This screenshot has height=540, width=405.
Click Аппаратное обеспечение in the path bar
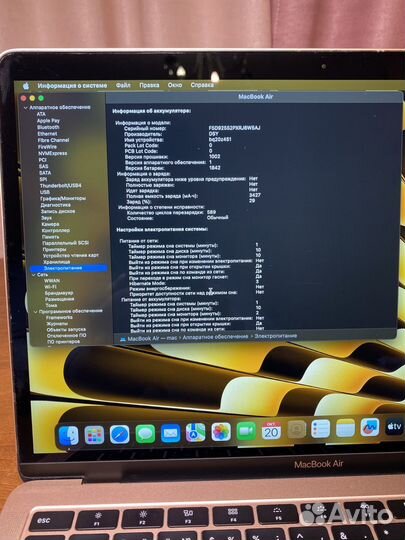(215, 336)
